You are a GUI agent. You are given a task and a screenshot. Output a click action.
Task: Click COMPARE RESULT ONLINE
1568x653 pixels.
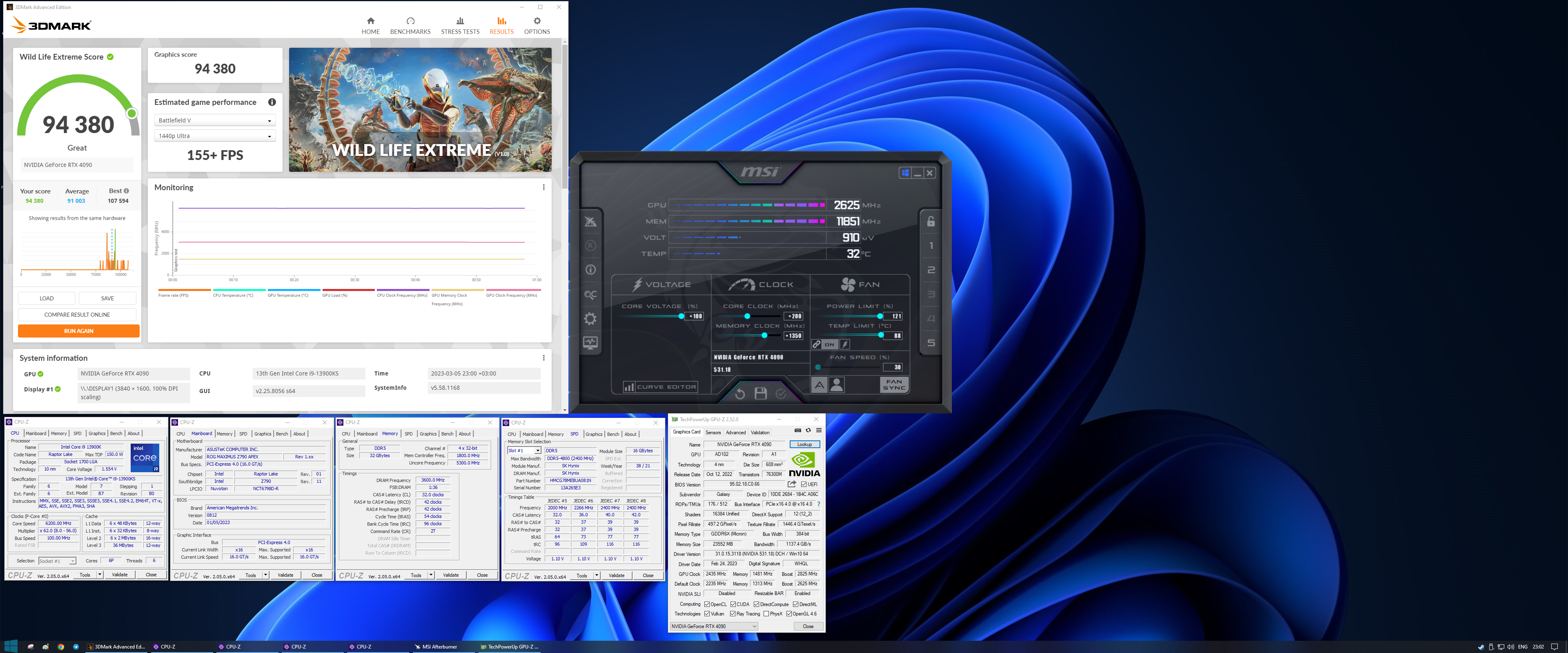(77, 315)
